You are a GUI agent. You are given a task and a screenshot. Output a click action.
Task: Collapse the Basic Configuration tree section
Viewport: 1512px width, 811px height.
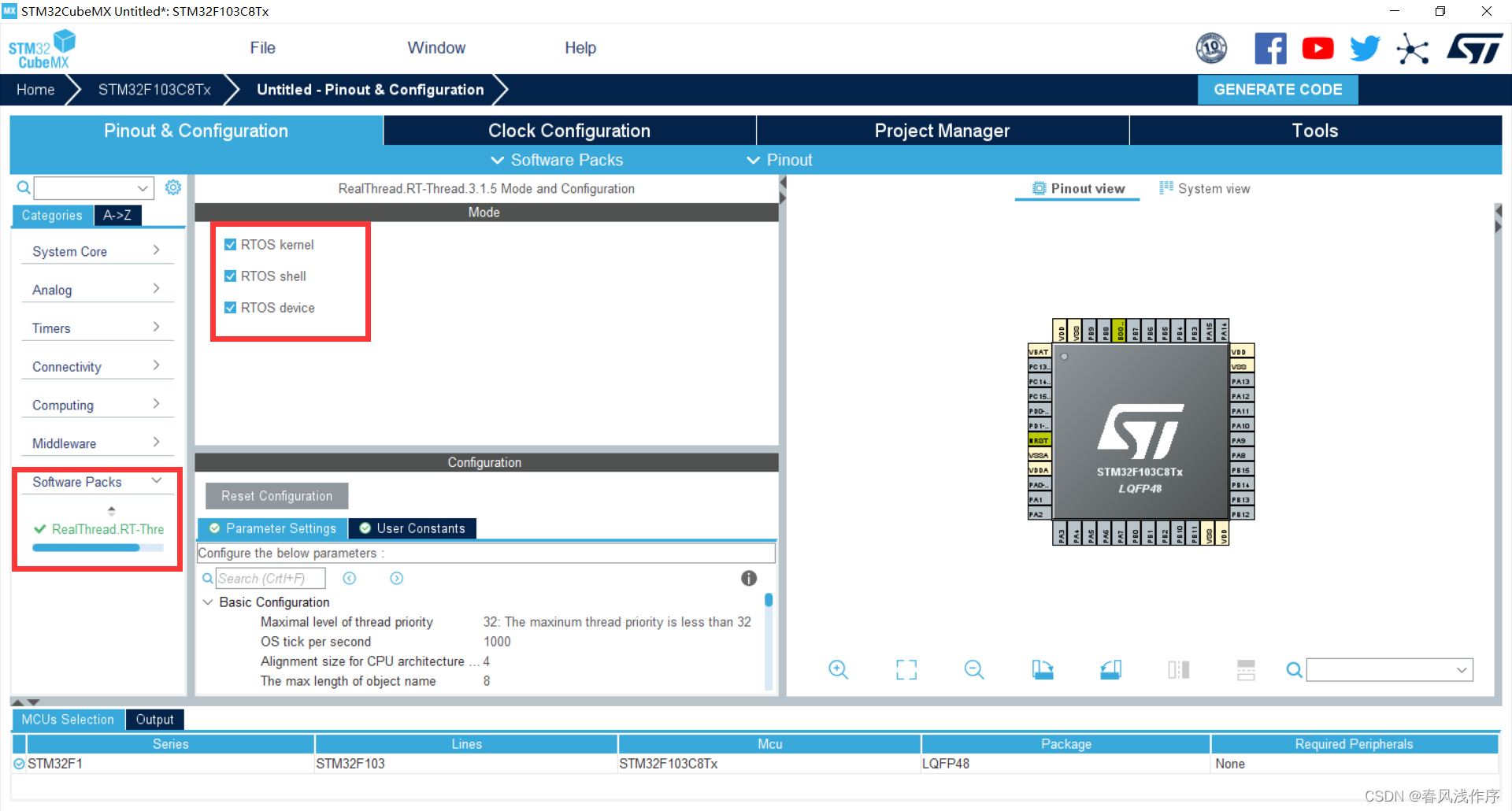pos(208,602)
